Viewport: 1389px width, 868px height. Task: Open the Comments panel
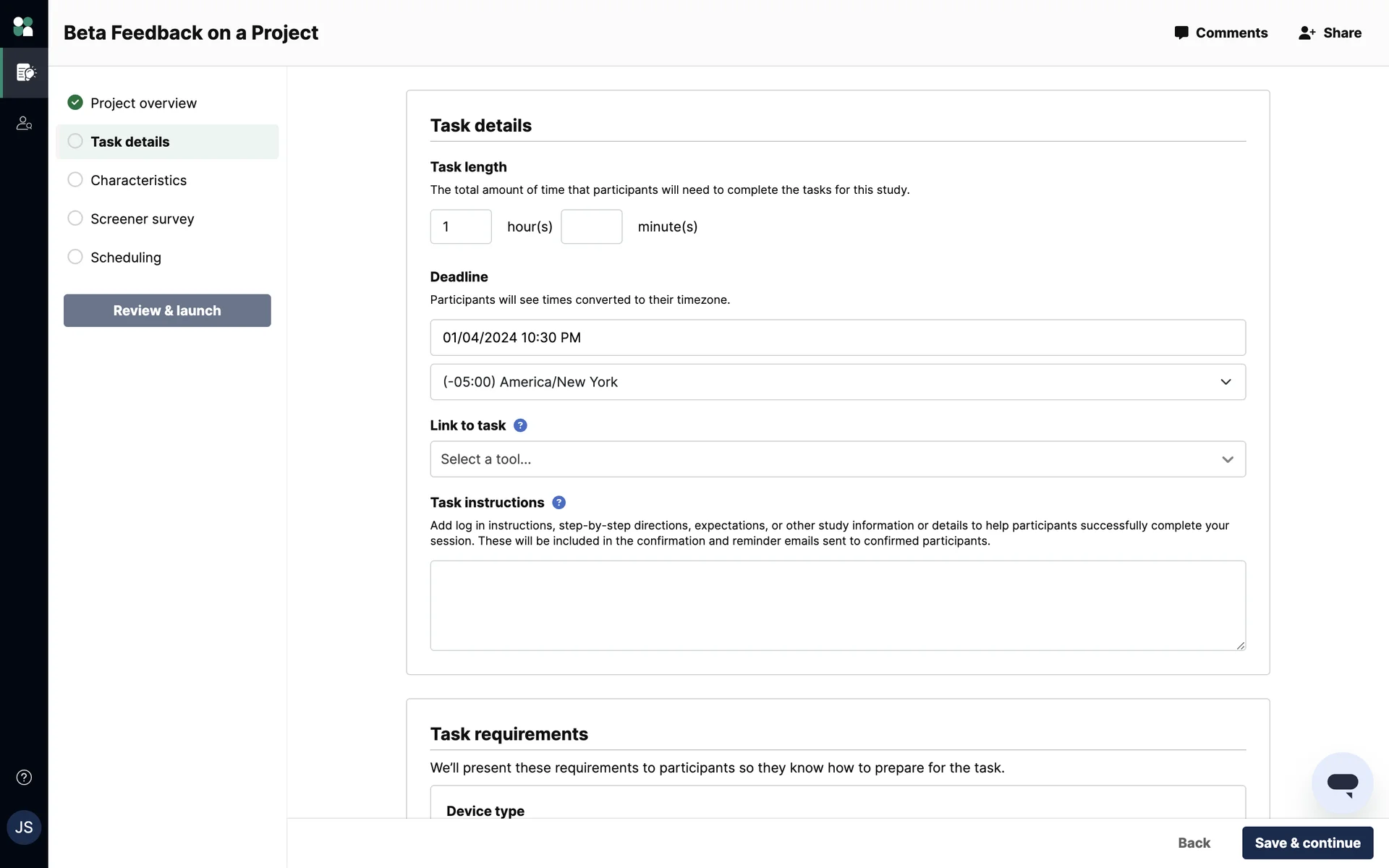(x=1221, y=33)
